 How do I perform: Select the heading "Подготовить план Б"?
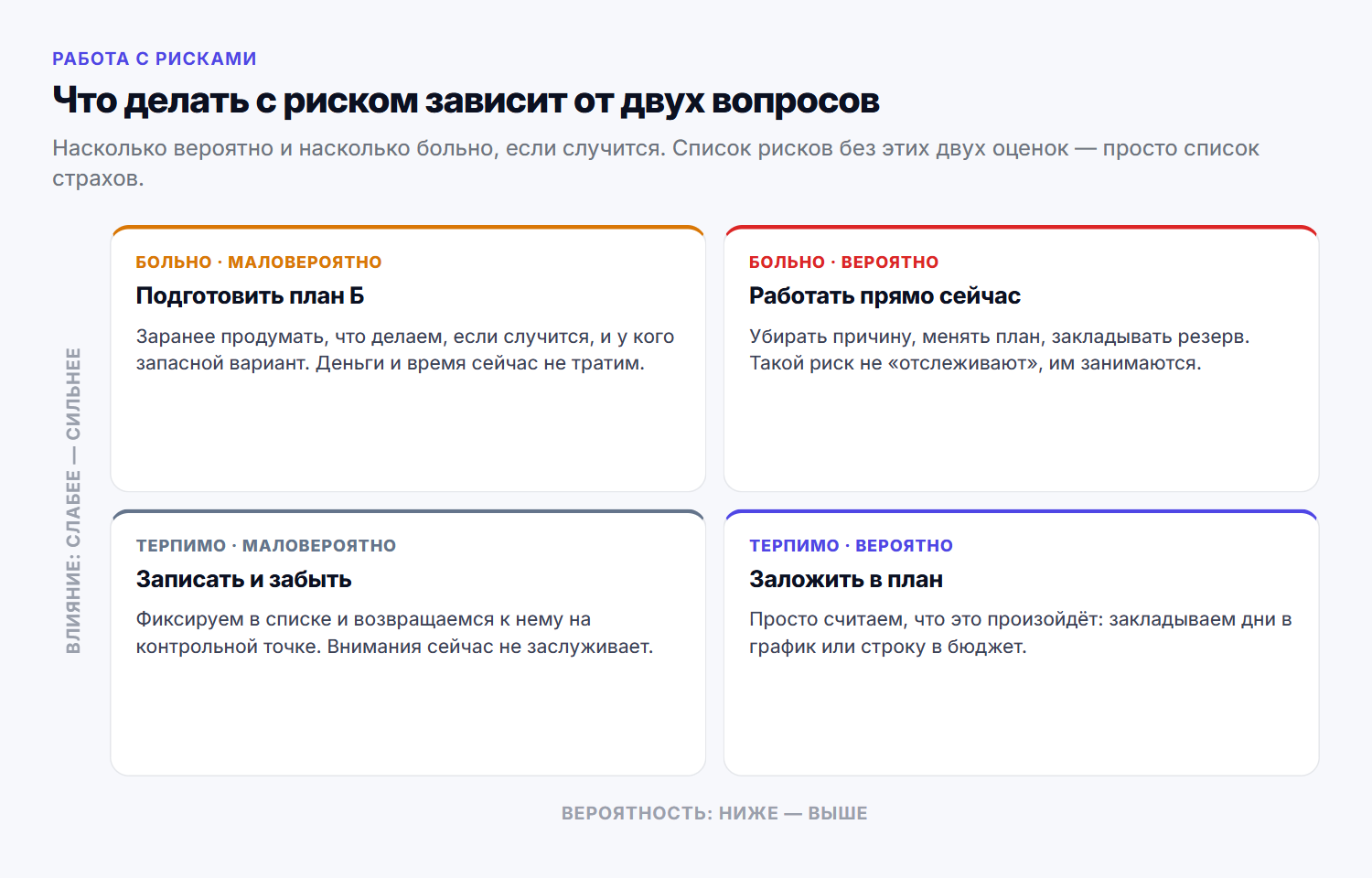pos(250,295)
